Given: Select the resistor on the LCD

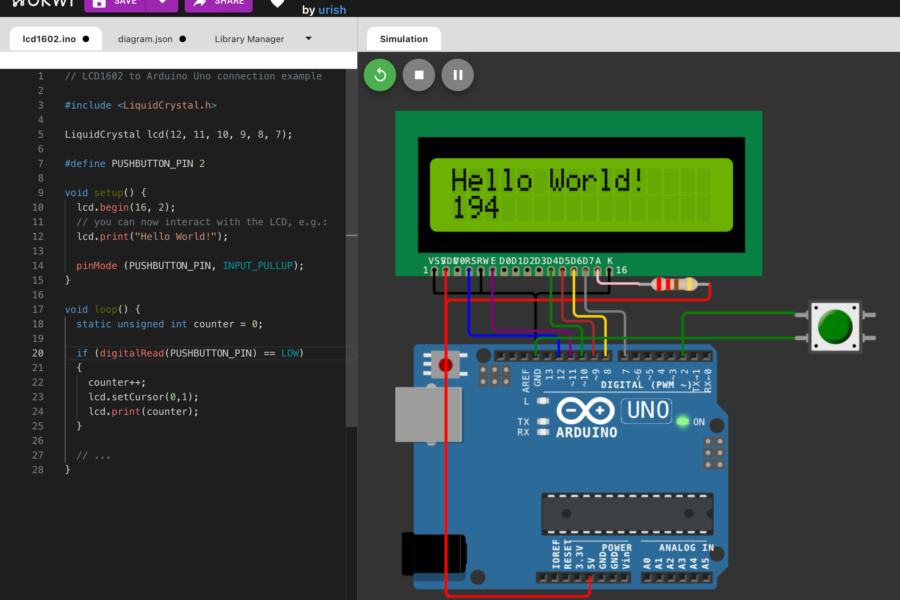Looking at the screenshot, I should tap(674, 284).
